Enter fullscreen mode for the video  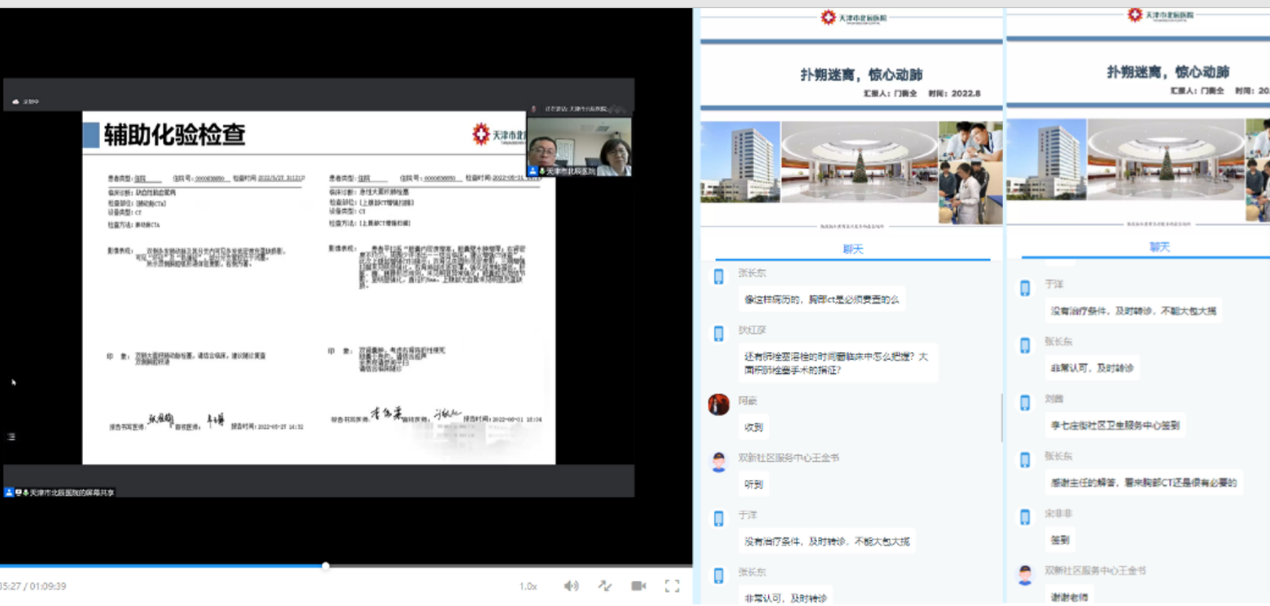(672, 586)
